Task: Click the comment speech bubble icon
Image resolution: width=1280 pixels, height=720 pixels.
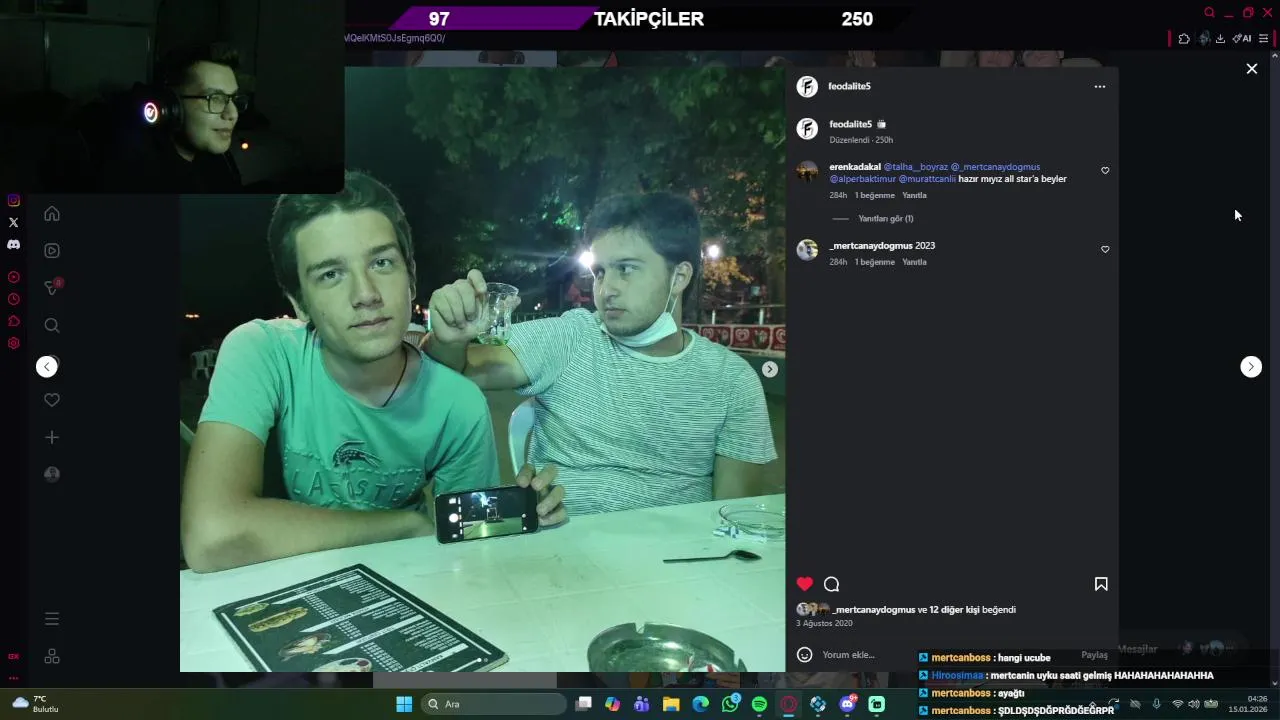Action: pos(831,584)
